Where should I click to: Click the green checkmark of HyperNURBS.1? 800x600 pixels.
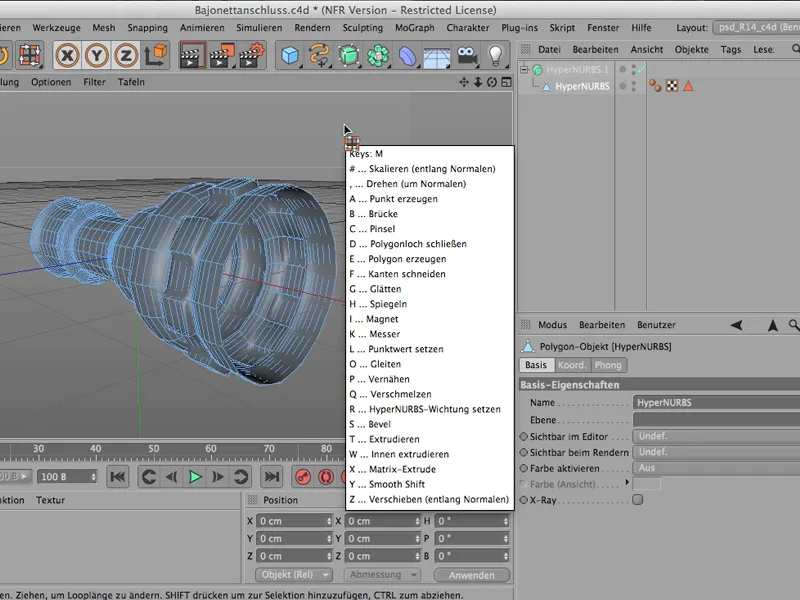[641, 68]
